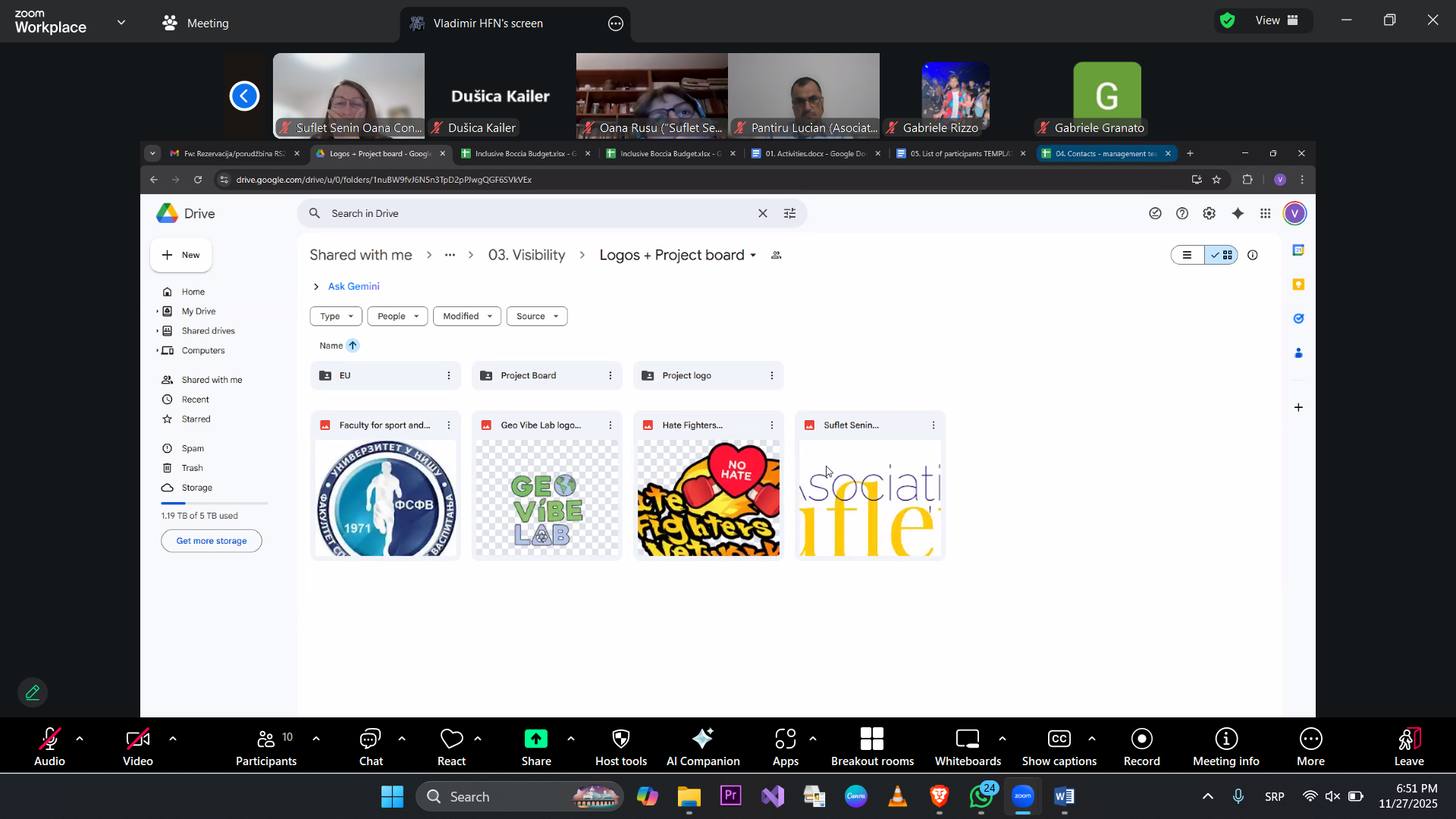Viewport: 1456px width, 819px height.
Task: Expand the Type filter dropdown
Action: (x=336, y=316)
